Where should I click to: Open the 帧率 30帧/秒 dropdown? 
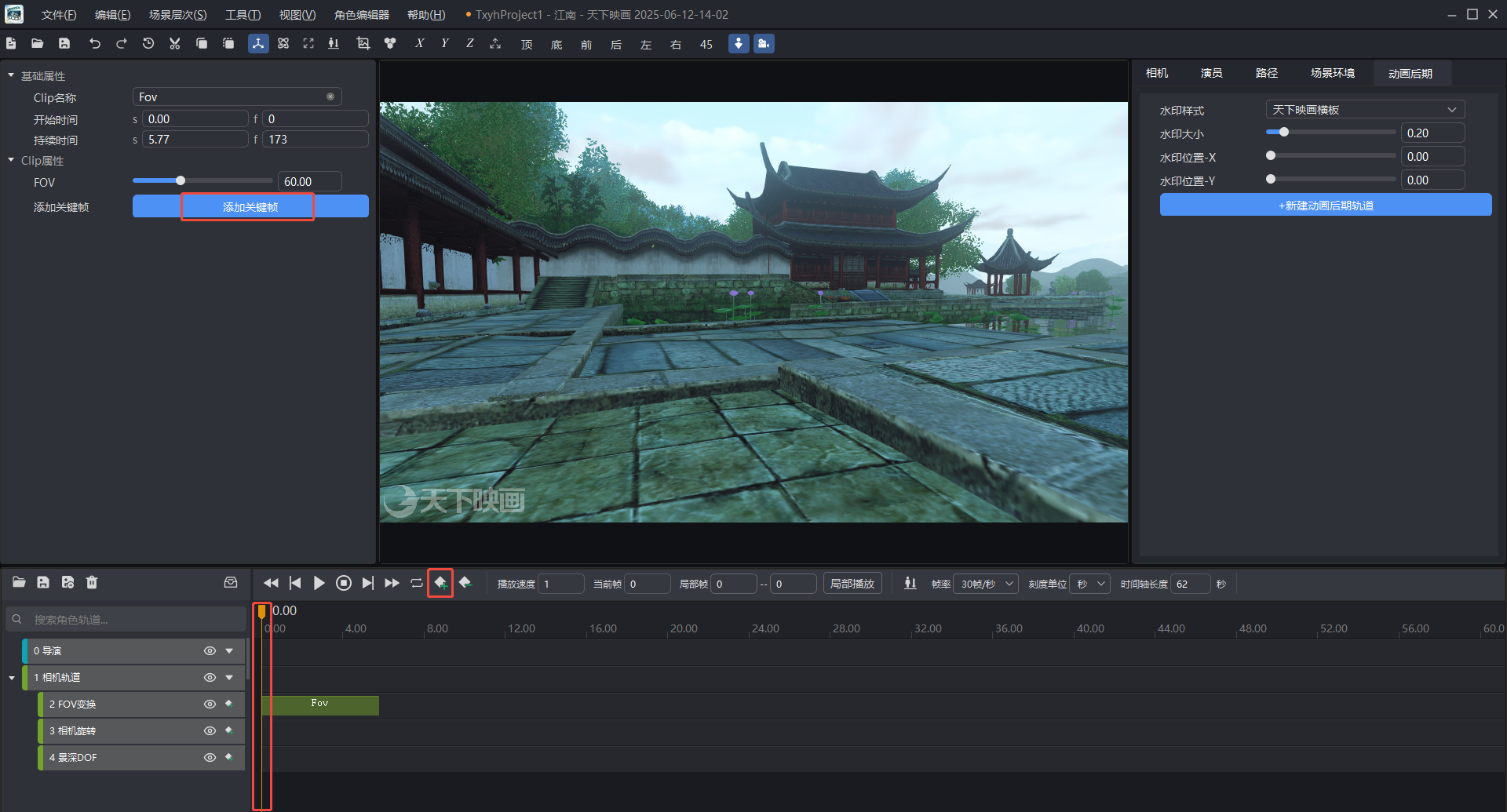pyautogui.click(x=985, y=584)
